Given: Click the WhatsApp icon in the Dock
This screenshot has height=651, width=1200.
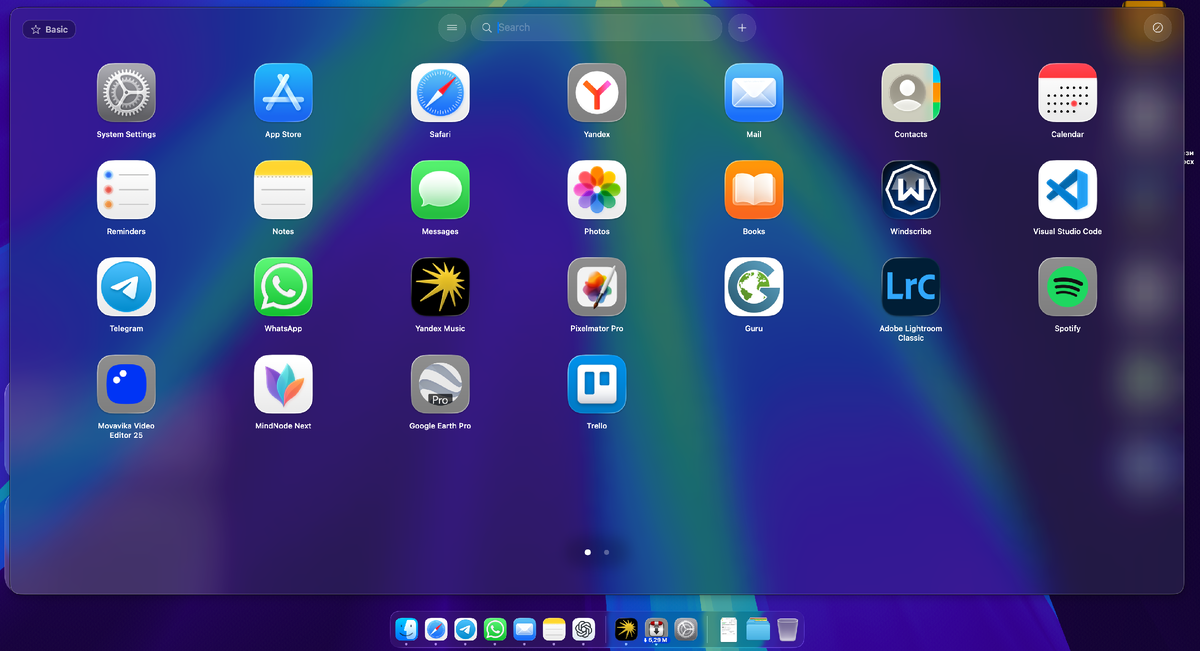Looking at the screenshot, I should tap(495, 629).
